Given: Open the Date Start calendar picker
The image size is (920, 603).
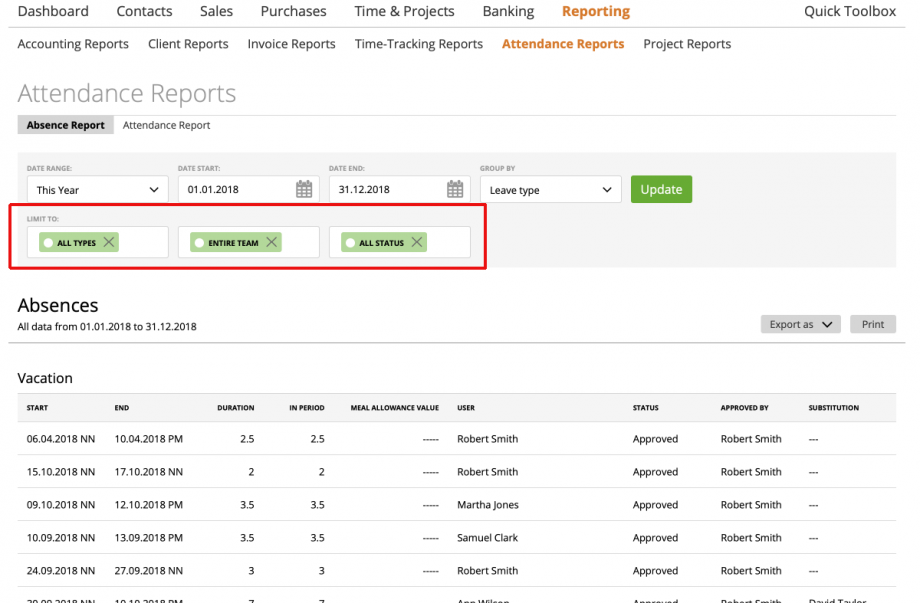Looking at the screenshot, I should coord(302,189).
